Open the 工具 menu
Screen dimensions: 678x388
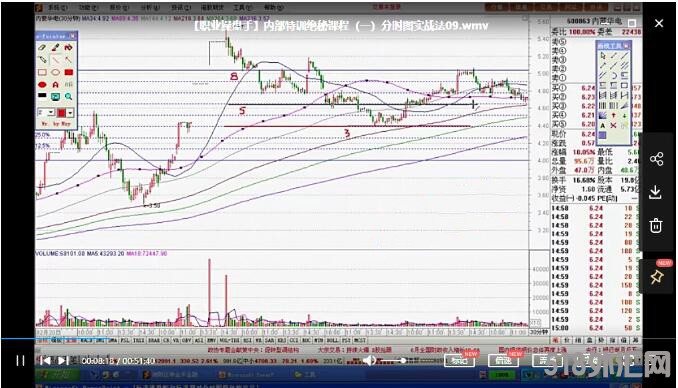click(243, 8)
